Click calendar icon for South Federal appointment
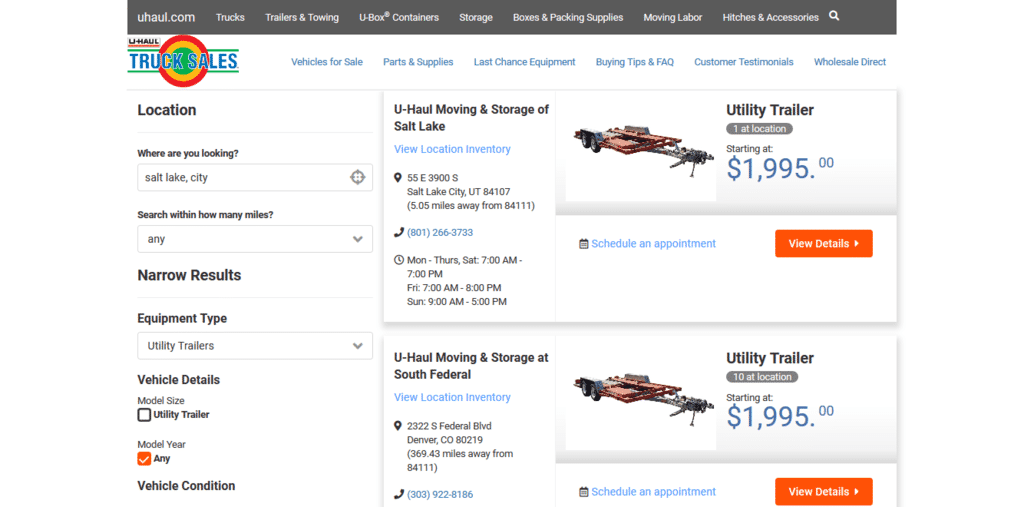This screenshot has height=507, width=1024. point(584,492)
